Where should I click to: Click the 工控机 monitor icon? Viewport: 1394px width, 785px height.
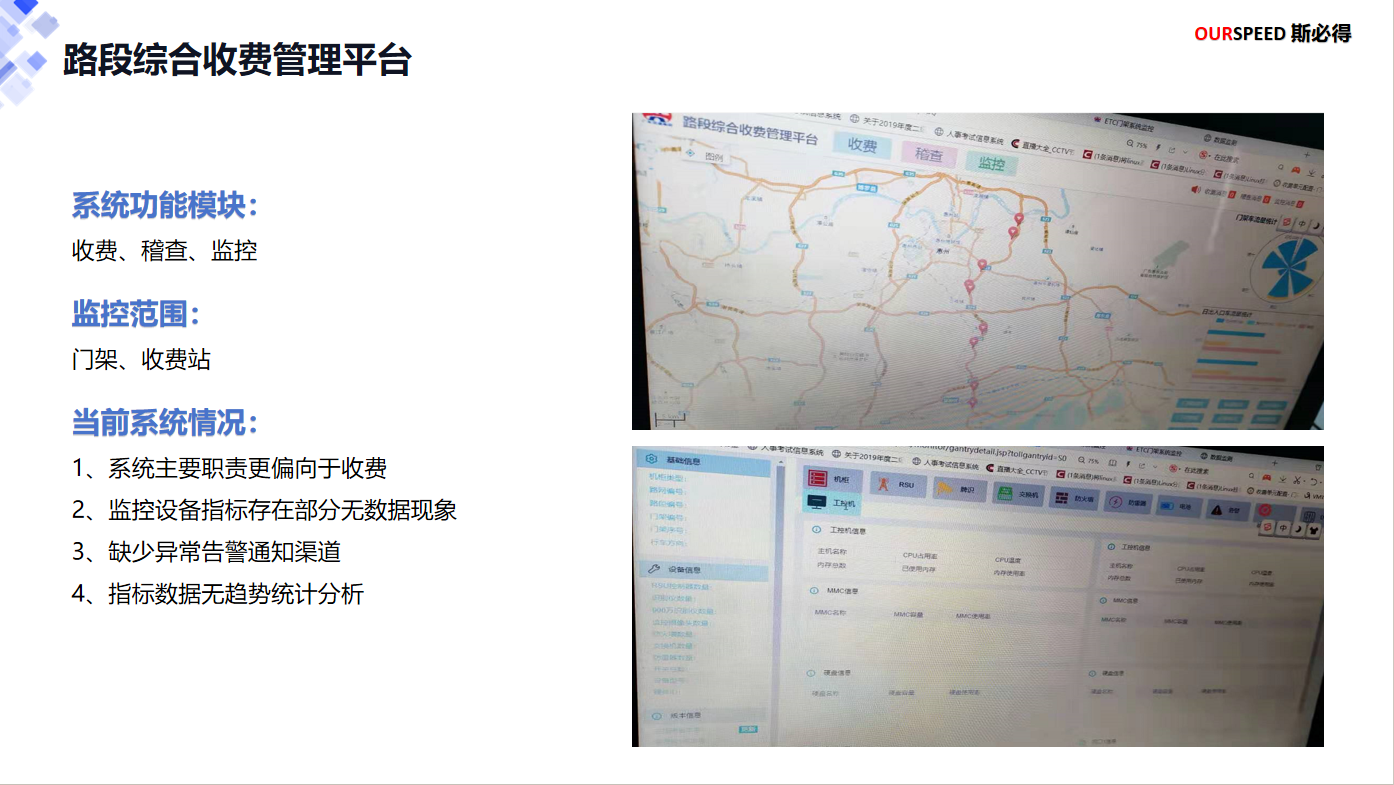point(817,502)
